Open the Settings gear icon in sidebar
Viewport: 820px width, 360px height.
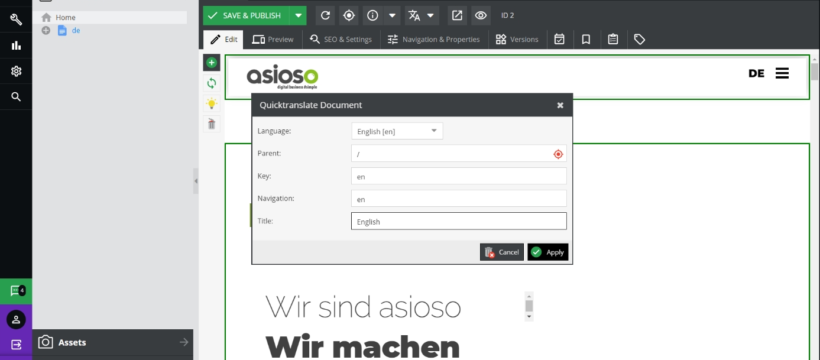(x=16, y=71)
